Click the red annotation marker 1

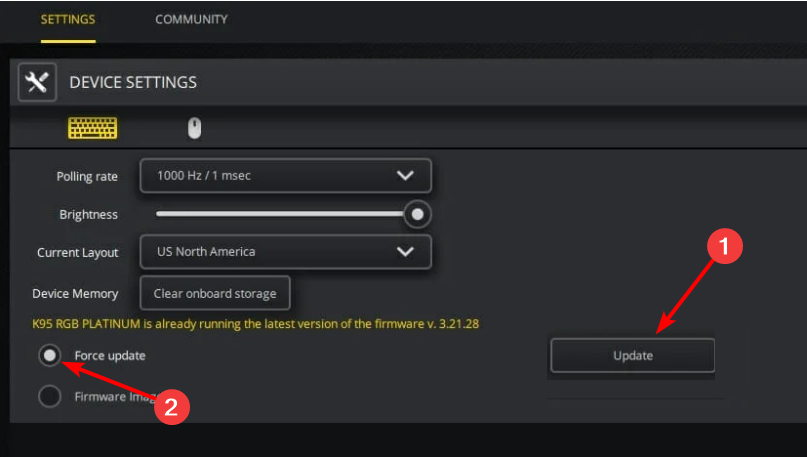point(725,246)
